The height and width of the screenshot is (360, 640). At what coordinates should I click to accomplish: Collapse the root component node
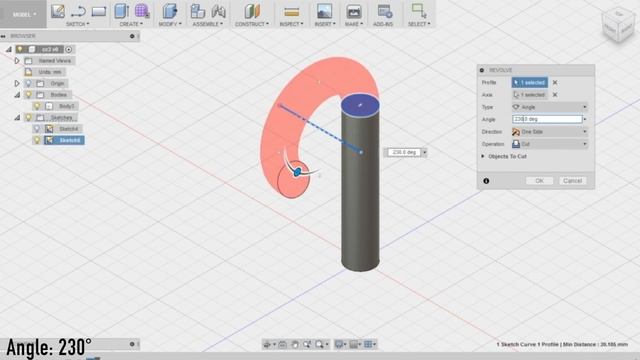click(x=9, y=49)
